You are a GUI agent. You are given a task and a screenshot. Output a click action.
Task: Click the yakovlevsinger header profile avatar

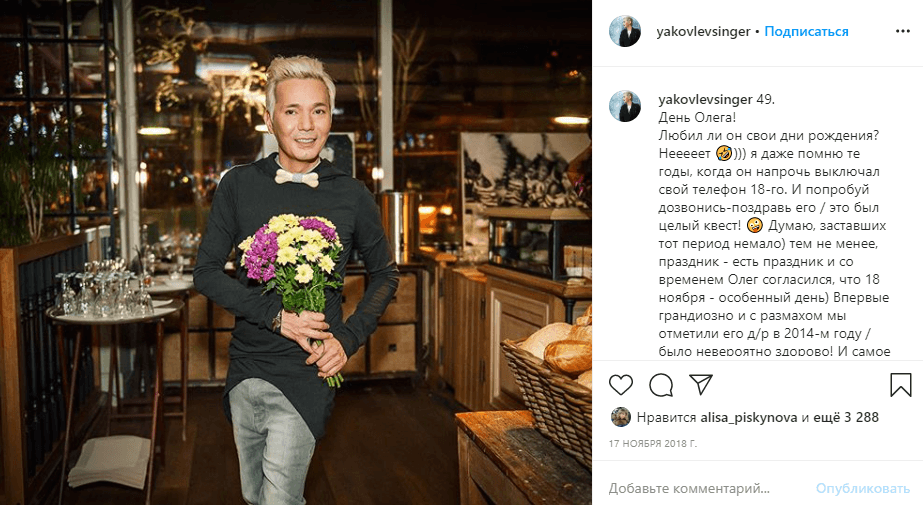coord(625,31)
